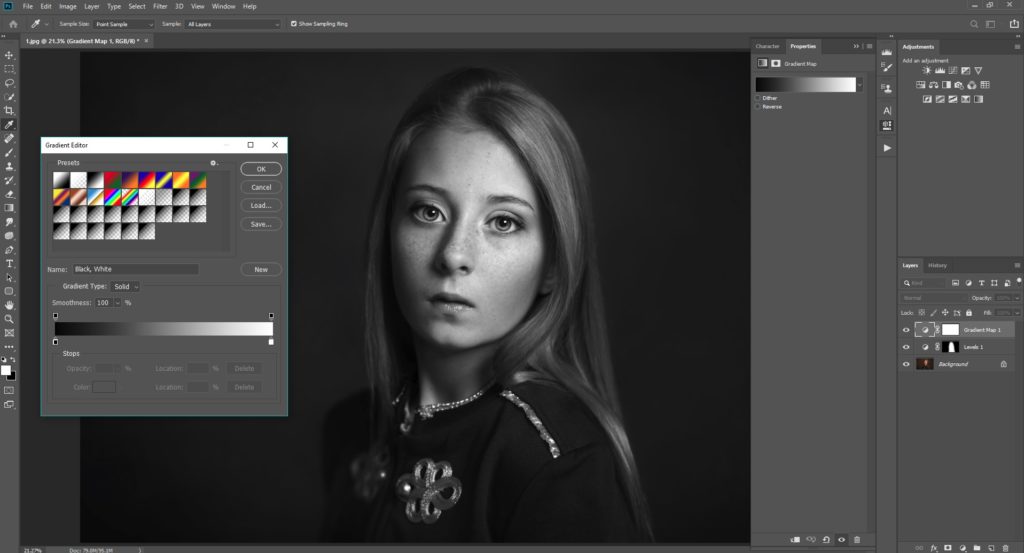Open search icon at top right
Screen dimensions: 1024x553
coord(974,24)
